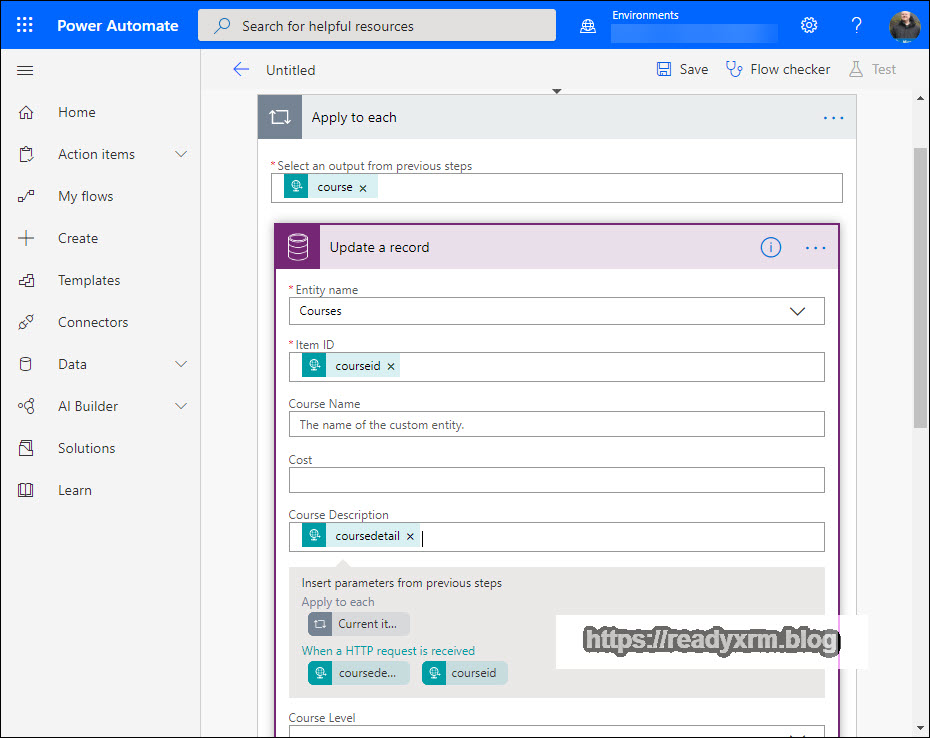
Task: Save the flow
Action: 682,69
